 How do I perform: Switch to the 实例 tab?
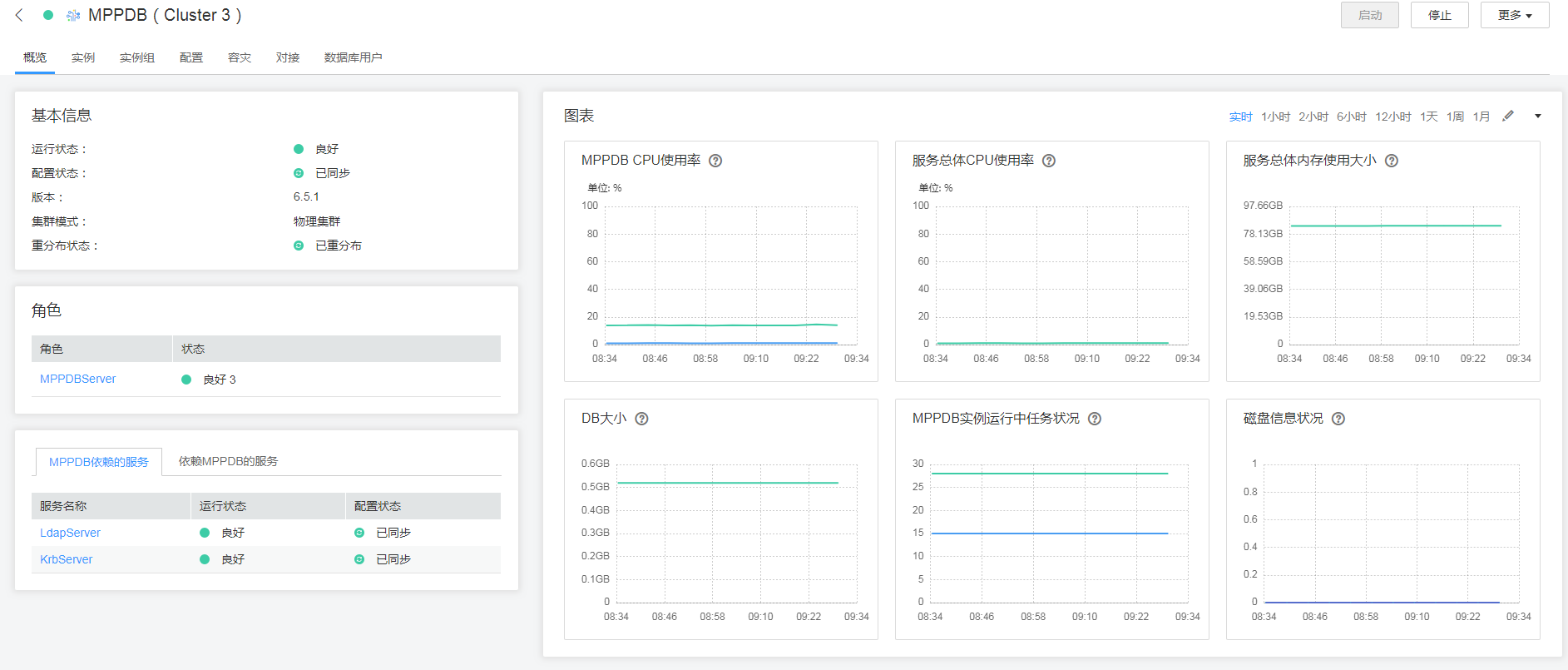coord(83,57)
